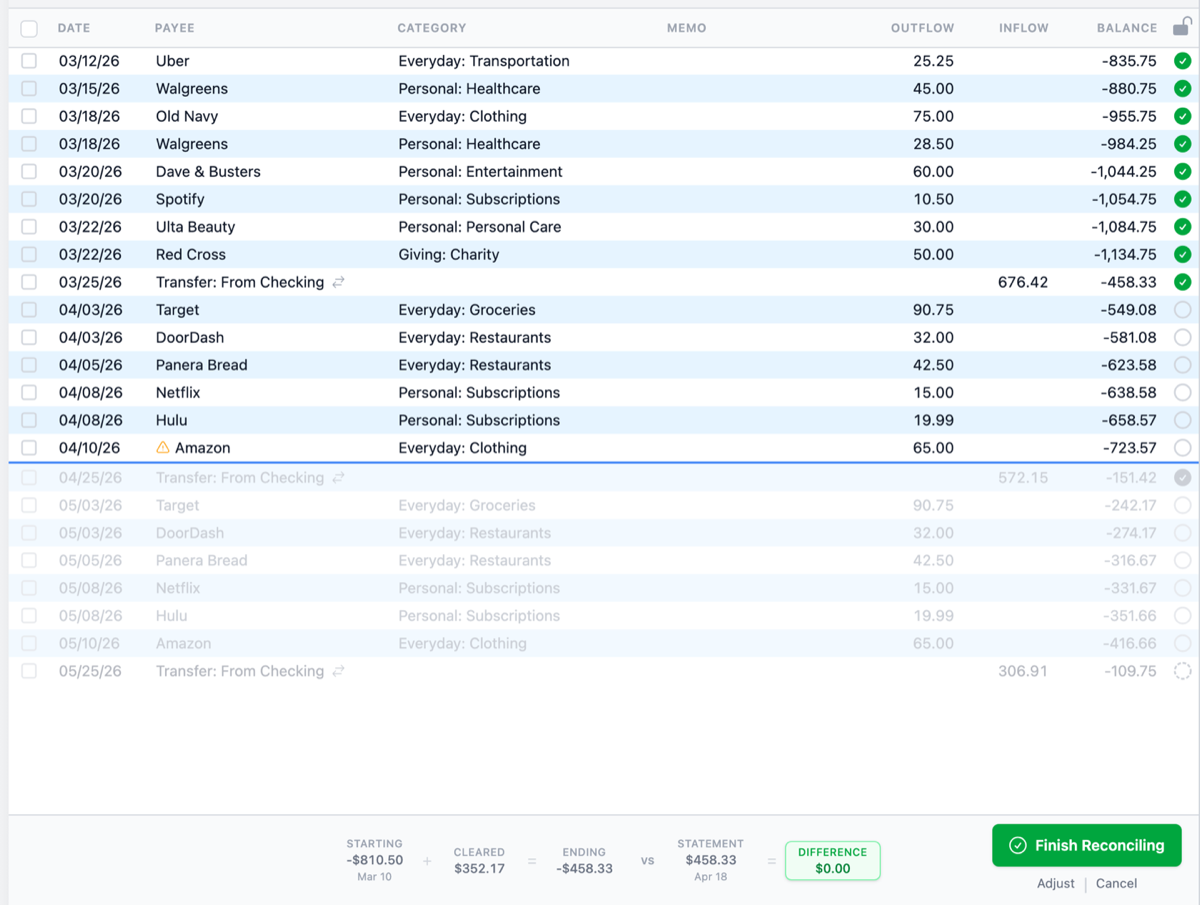
Task: Select the 04/03/26 Target row checkbox
Action: pyautogui.click(x=29, y=310)
